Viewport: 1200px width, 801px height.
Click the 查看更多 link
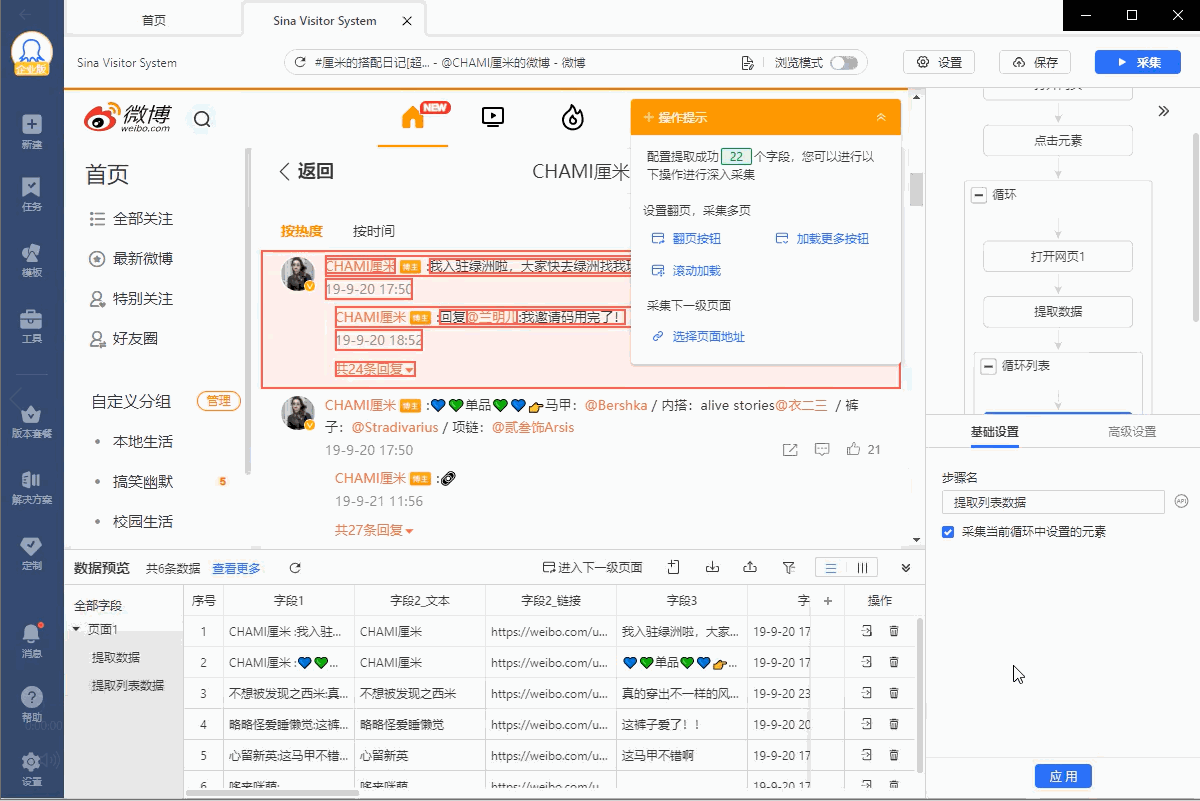point(236,568)
